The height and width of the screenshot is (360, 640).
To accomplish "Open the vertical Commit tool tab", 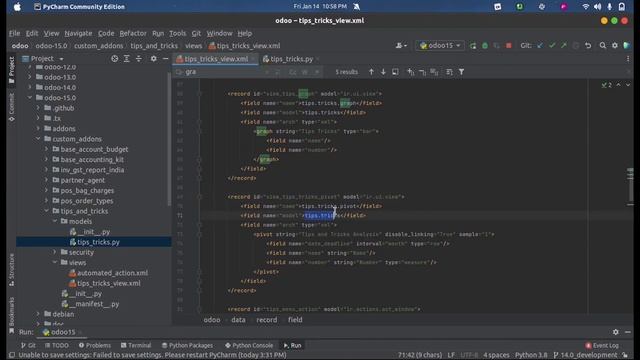I will 11,107.
